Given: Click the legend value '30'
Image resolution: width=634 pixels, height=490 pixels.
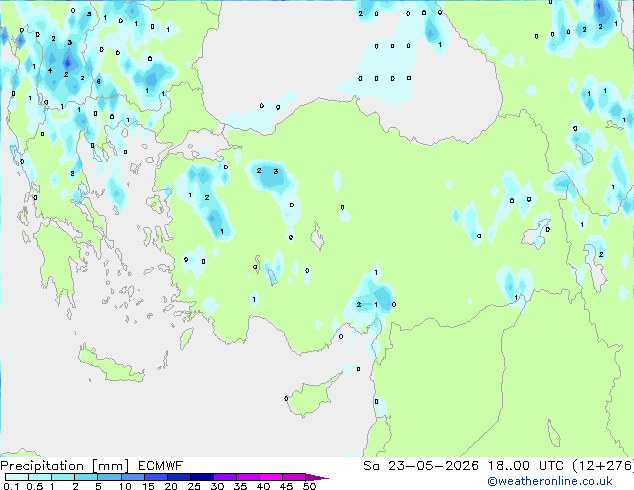Looking at the screenshot, I should (x=217, y=486).
